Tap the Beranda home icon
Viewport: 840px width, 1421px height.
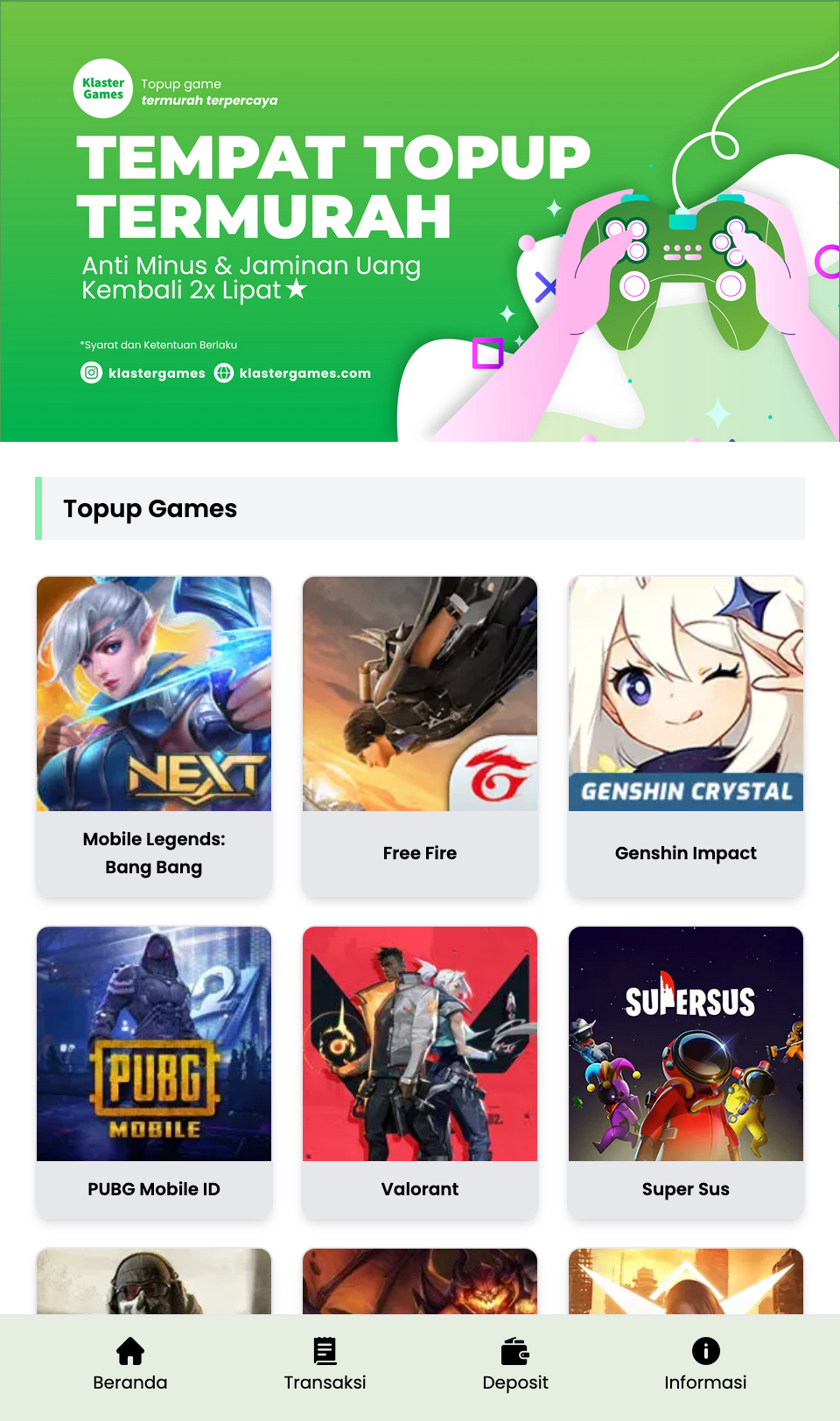[130, 1351]
